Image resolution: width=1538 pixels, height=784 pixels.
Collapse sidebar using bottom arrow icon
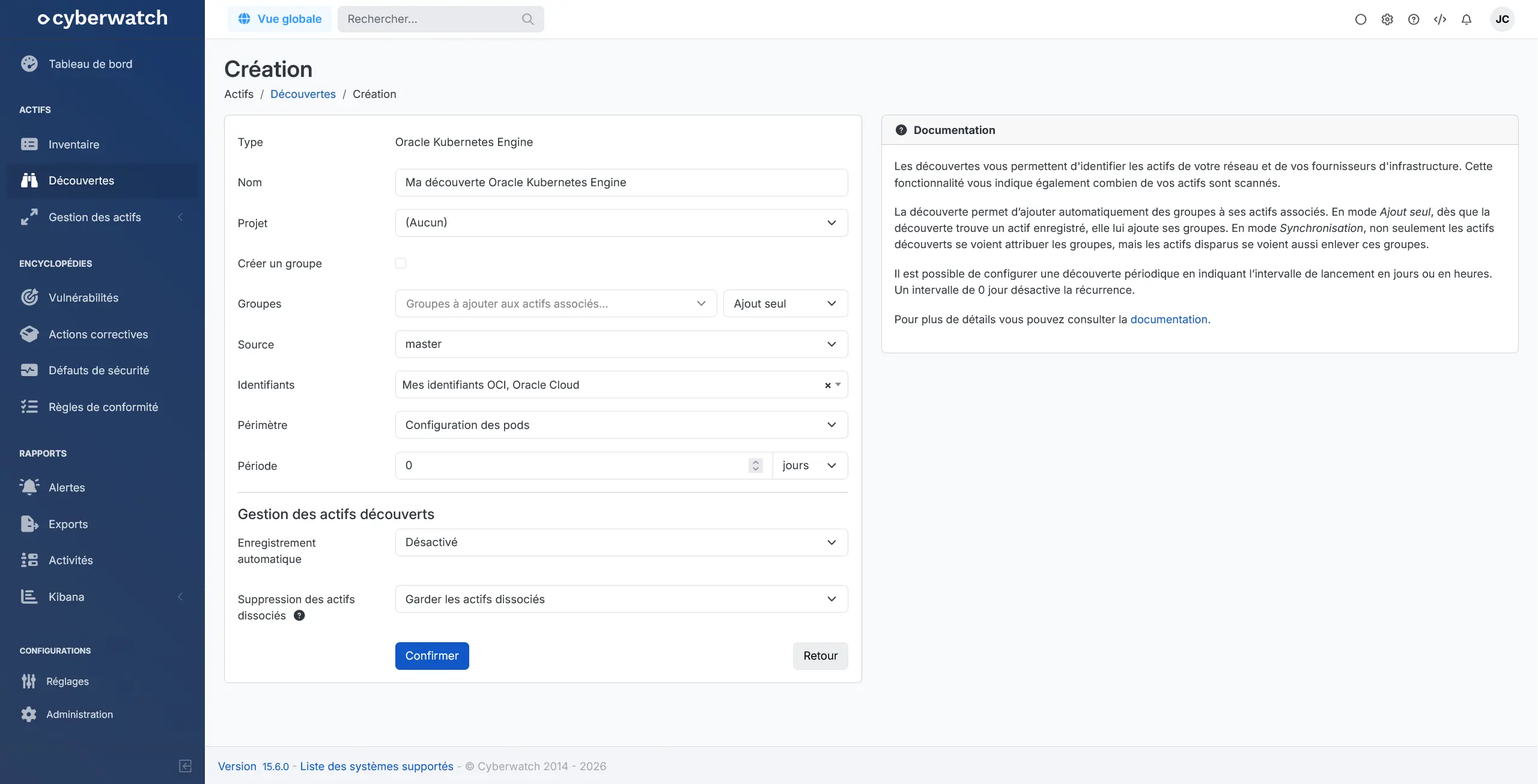click(185, 765)
